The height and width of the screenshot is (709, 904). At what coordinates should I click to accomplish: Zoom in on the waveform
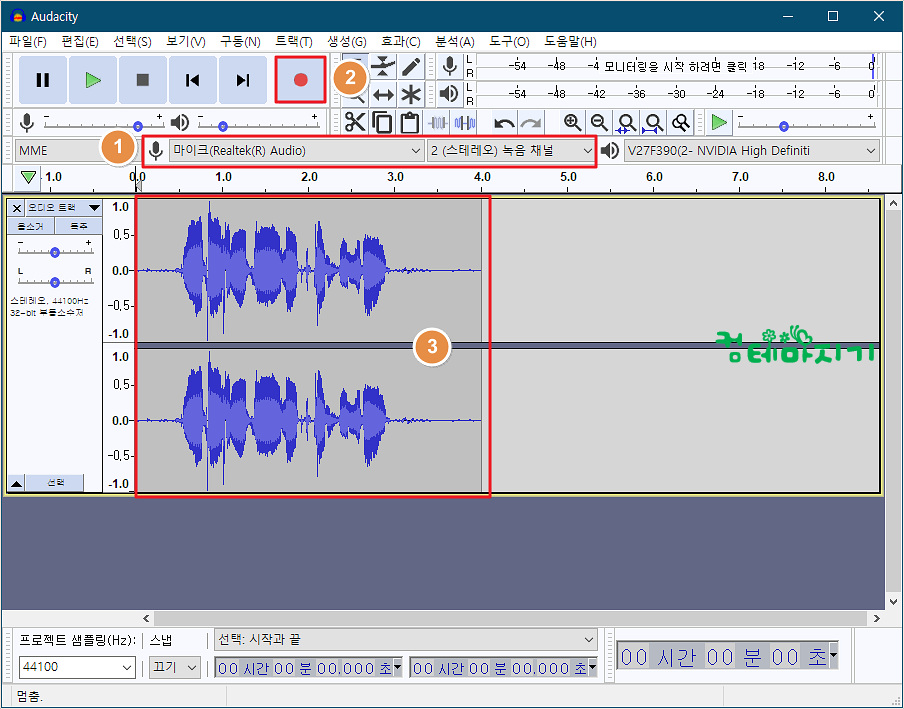(572, 122)
